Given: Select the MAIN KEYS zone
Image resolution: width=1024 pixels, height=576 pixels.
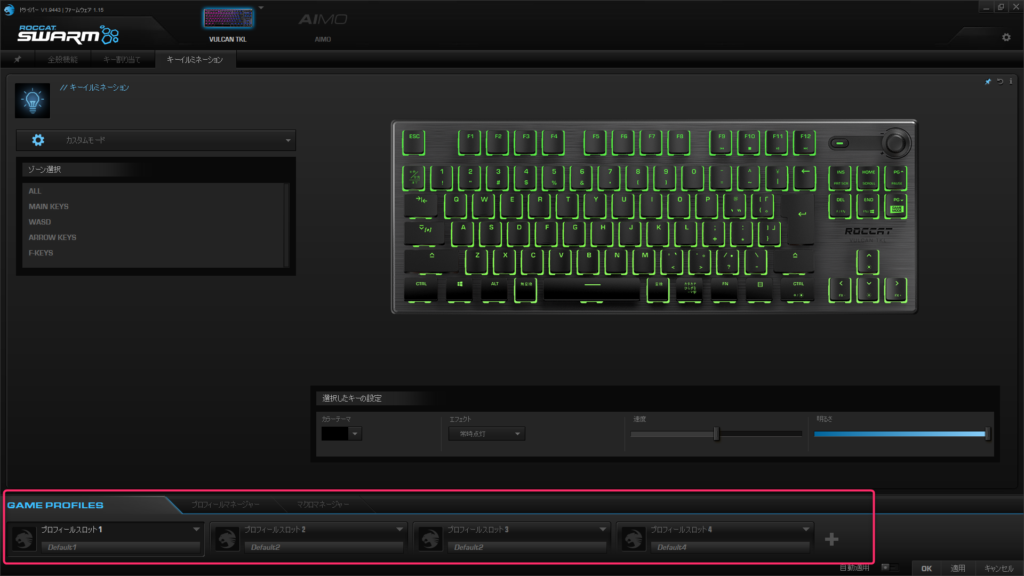Looking at the screenshot, I should [x=48, y=206].
